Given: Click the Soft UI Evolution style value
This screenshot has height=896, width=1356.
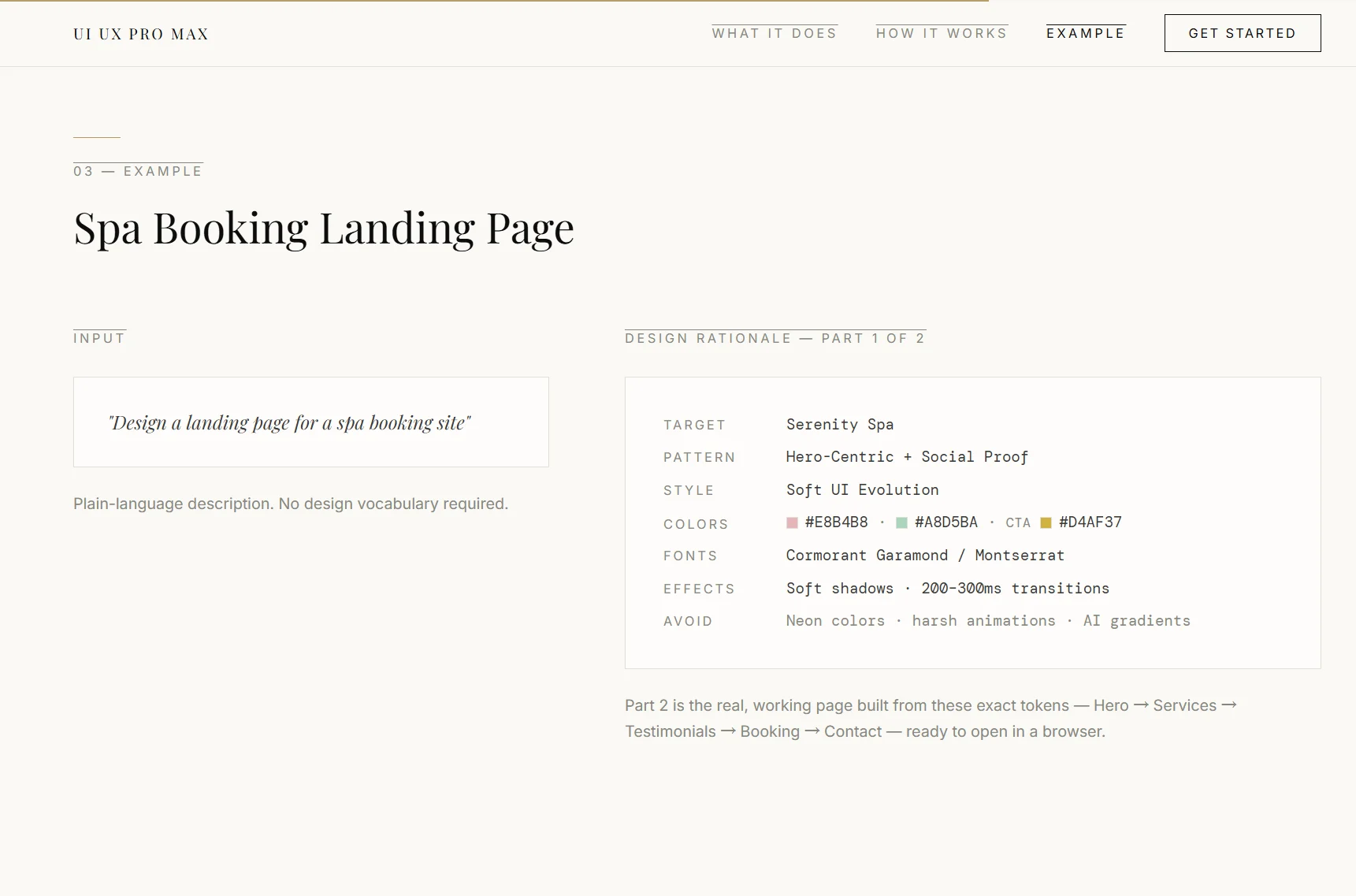Looking at the screenshot, I should [863, 489].
